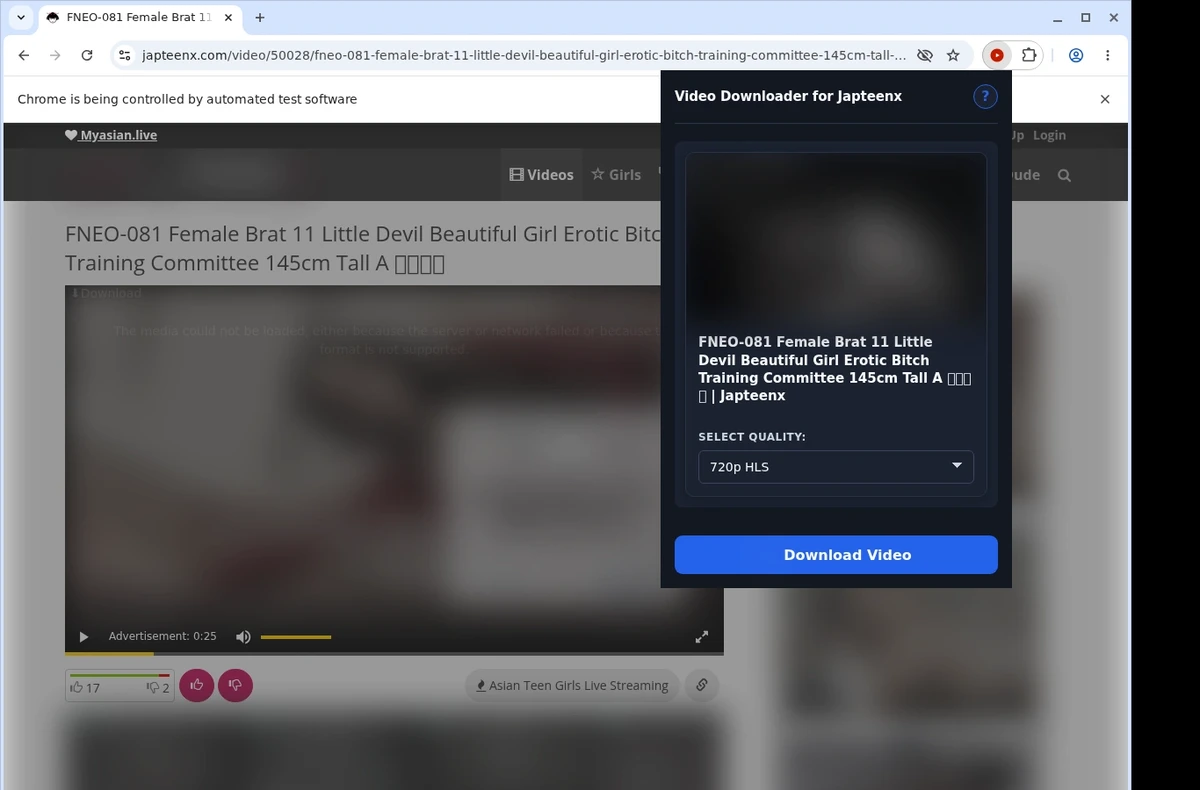Minimize the Chrome window
1200x790 pixels.
1058,17
